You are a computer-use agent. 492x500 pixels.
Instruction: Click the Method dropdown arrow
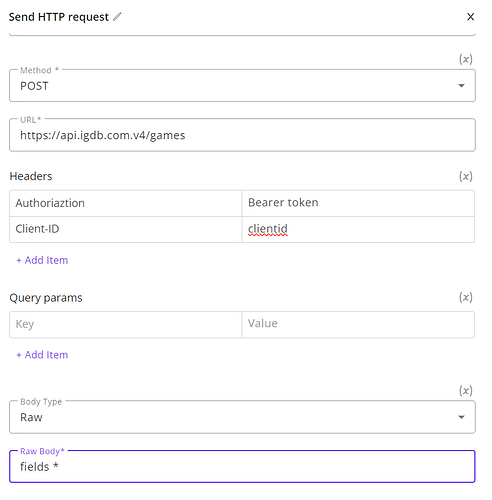coord(461,86)
